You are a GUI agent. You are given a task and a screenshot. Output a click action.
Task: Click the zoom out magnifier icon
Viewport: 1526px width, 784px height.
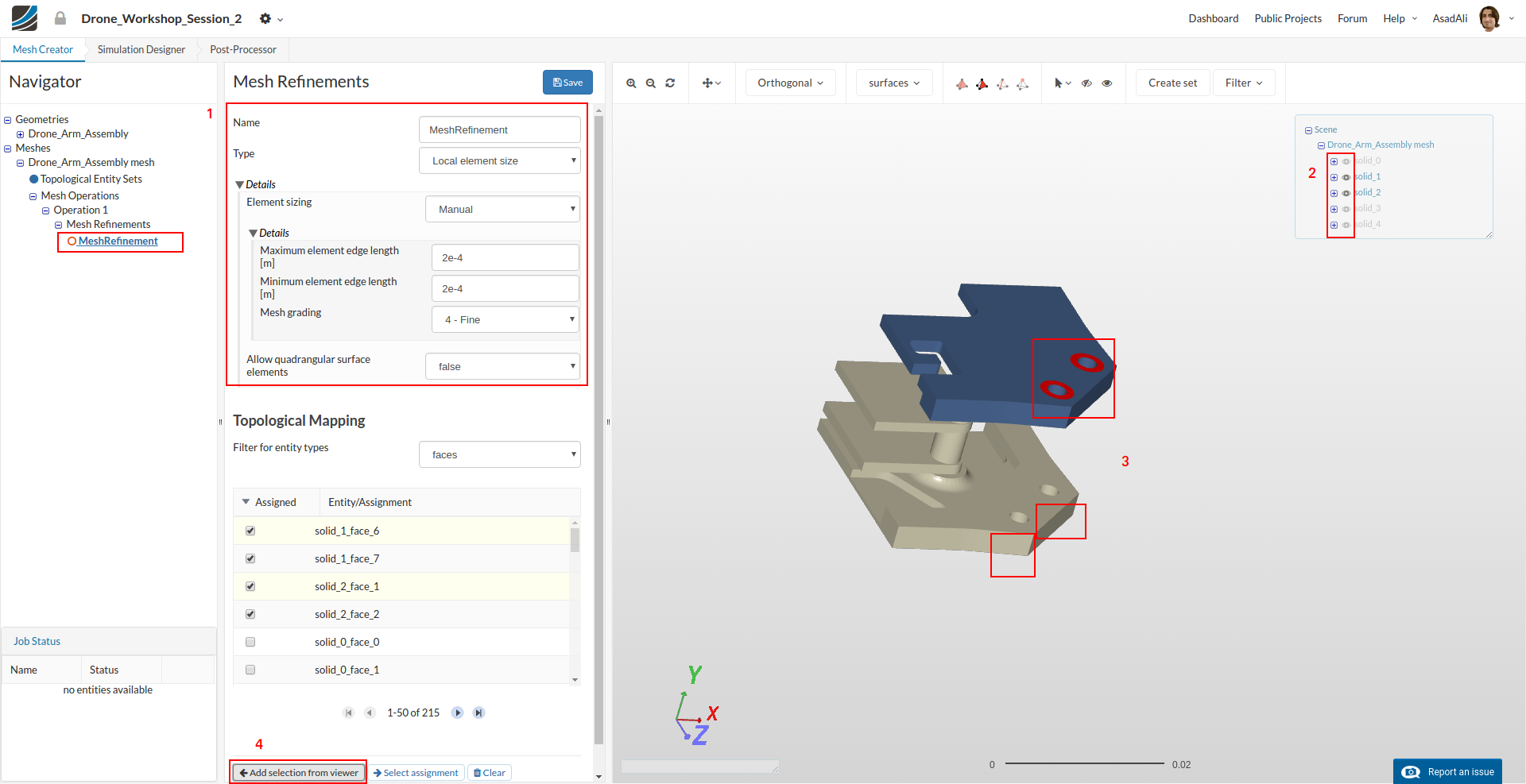(x=651, y=83)
